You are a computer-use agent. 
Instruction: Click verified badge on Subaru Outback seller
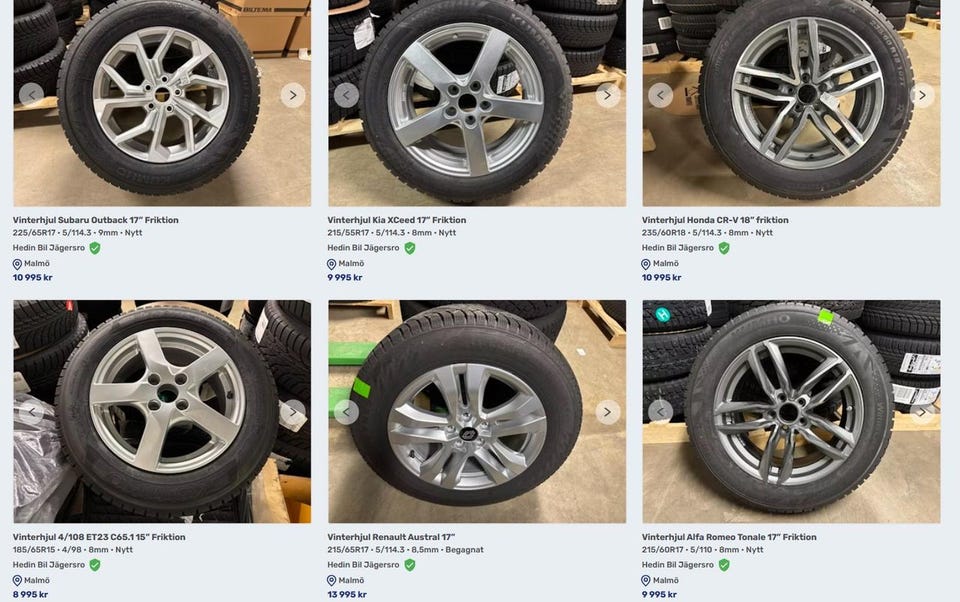pos(95,248)
